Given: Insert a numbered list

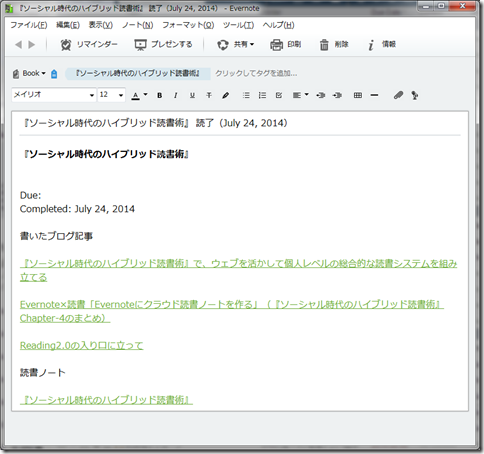Looking at the screenshot, I should coord(262,96).
